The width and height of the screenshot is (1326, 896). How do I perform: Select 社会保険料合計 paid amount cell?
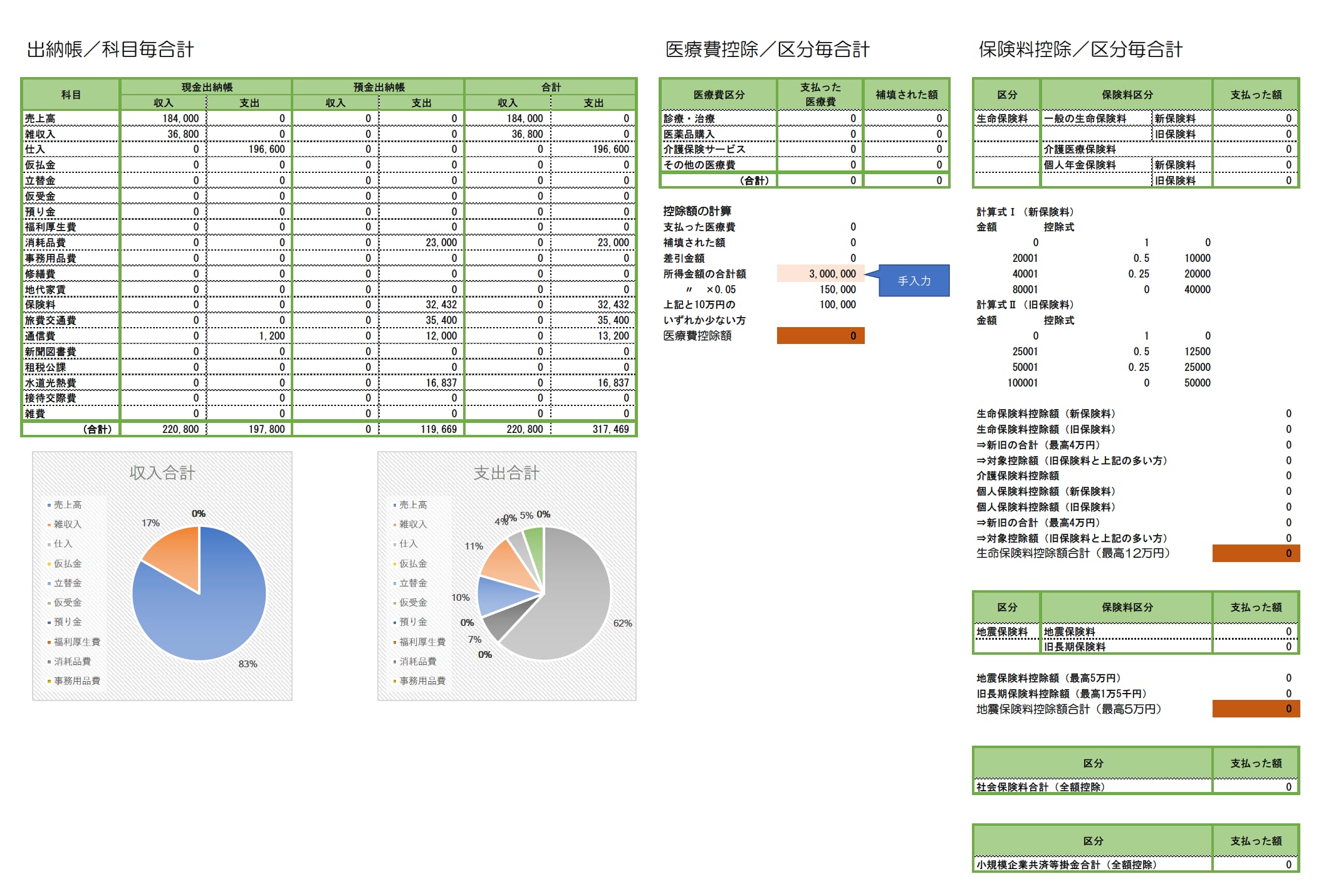pyautogui.click(x=1255, y=787)
